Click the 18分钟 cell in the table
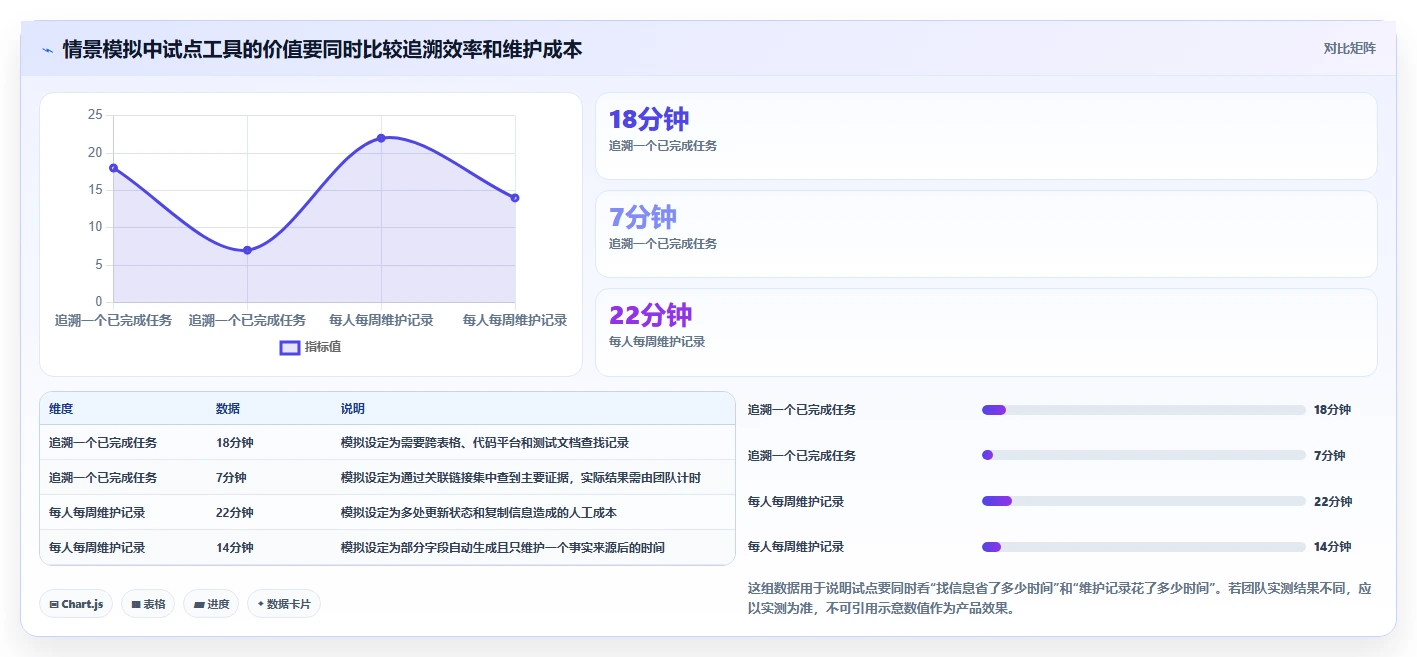The height and width of the screenshot is (657, 1417). 235,442
